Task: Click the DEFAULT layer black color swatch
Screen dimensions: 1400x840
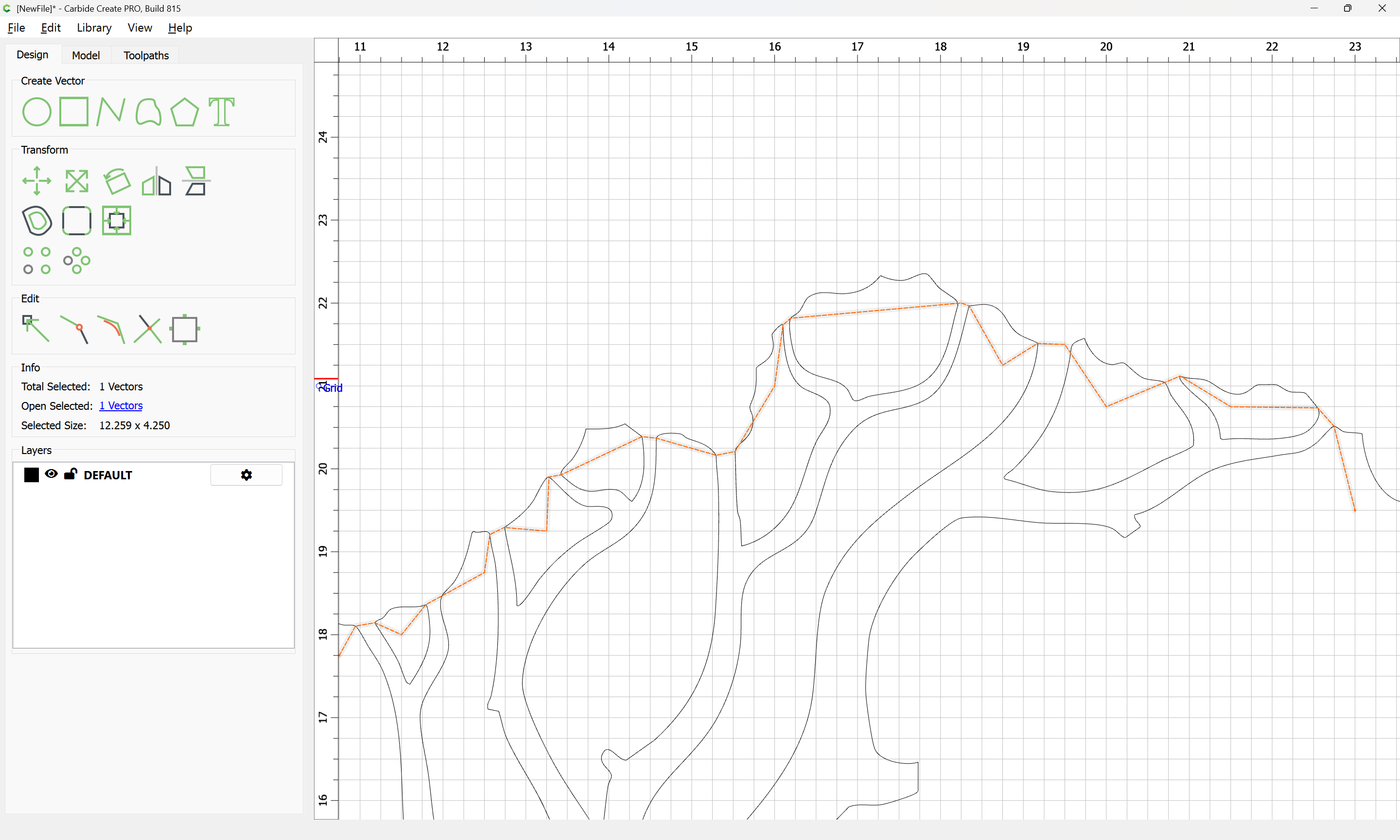Action: [x=32, y=475]
